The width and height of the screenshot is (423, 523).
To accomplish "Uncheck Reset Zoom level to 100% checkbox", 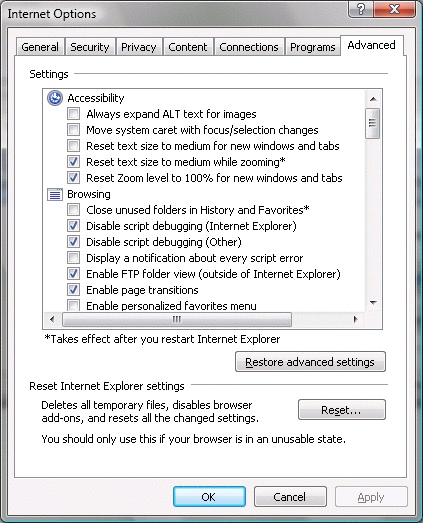I will click(73, 178).
